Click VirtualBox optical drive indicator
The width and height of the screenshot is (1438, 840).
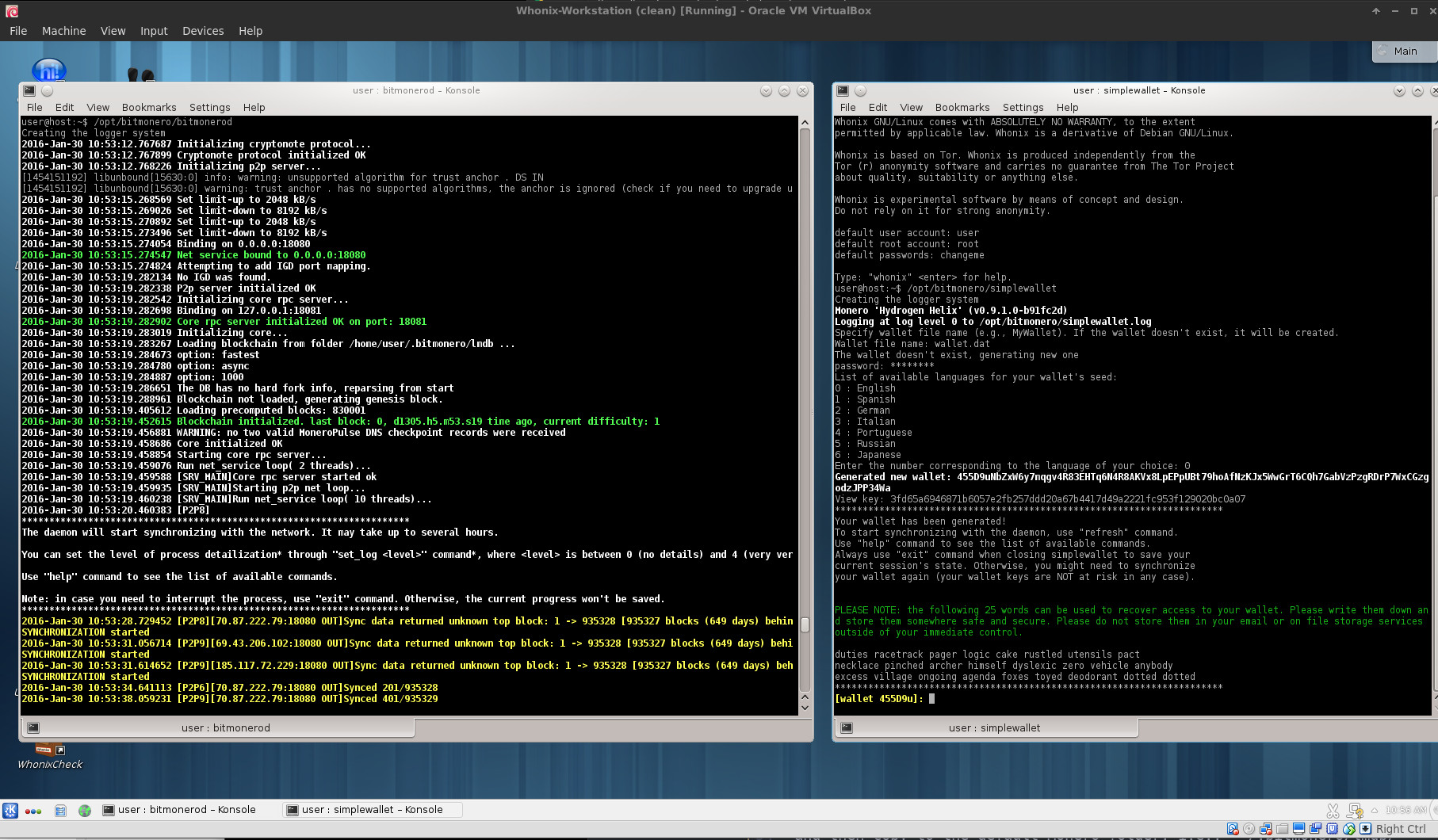[1249, 829]
